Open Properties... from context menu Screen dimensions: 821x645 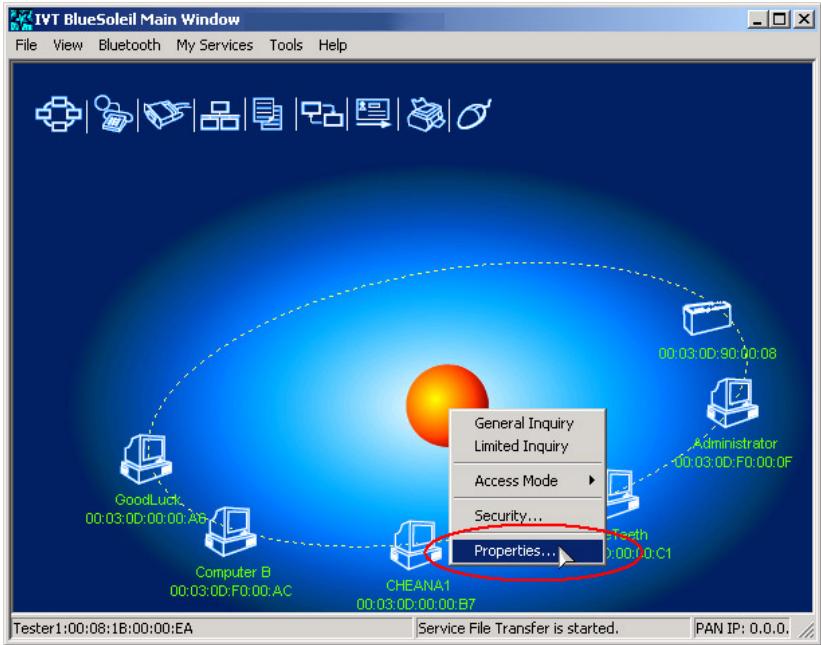(528, 551)
